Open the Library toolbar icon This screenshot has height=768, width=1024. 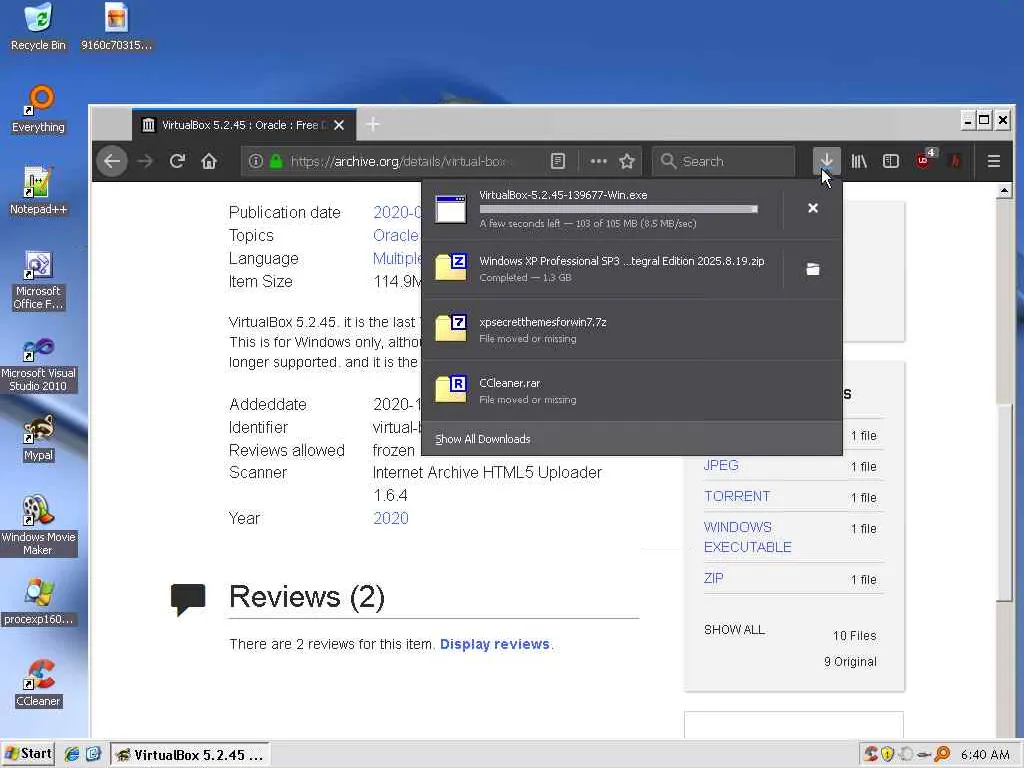point(859,161)
